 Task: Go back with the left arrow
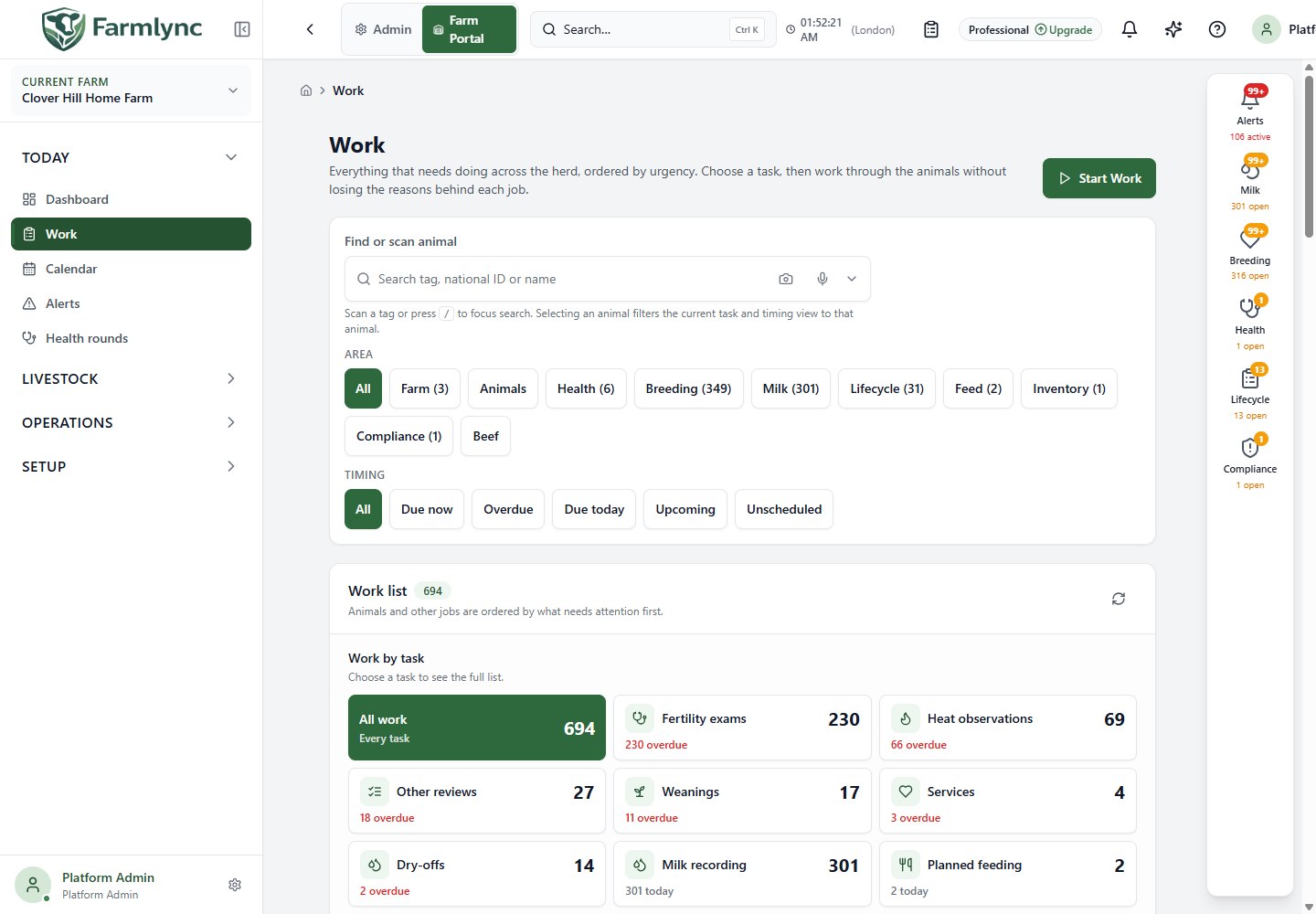click(310, 29)
